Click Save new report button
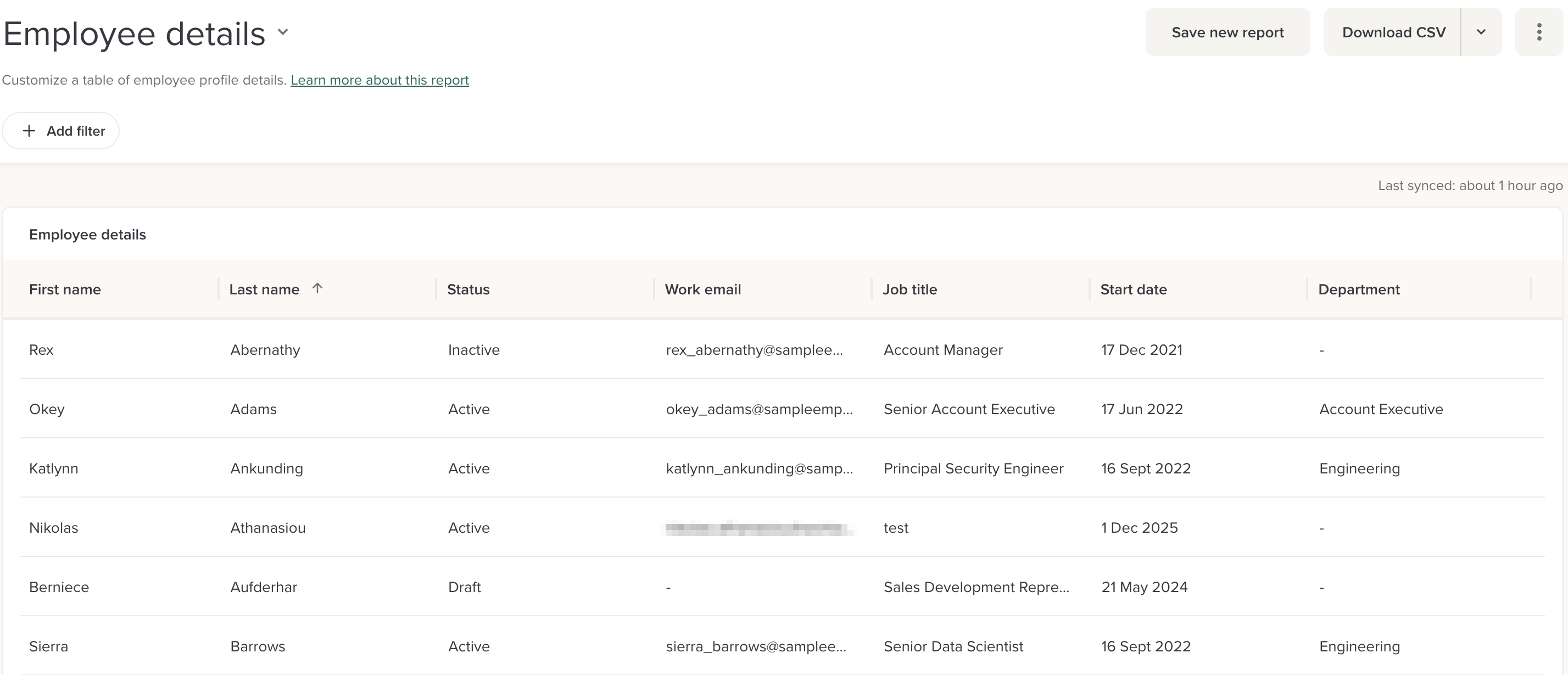Viewport: 1568px width, 675px height. (1227, 32)
